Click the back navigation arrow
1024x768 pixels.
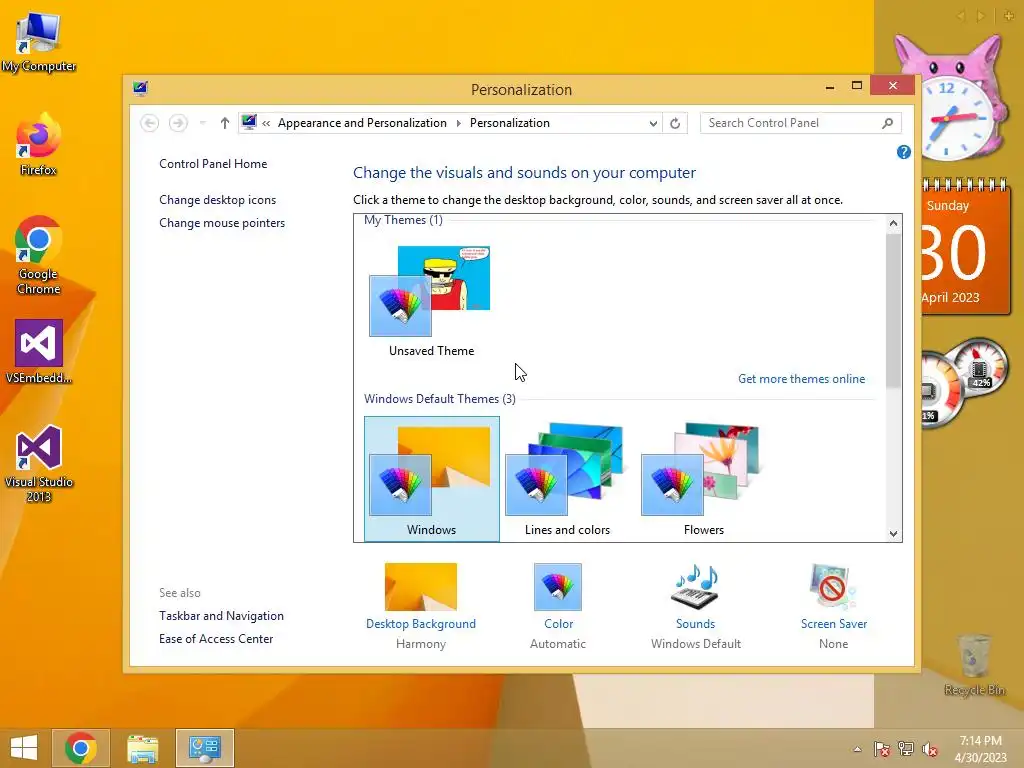point(150,123)
